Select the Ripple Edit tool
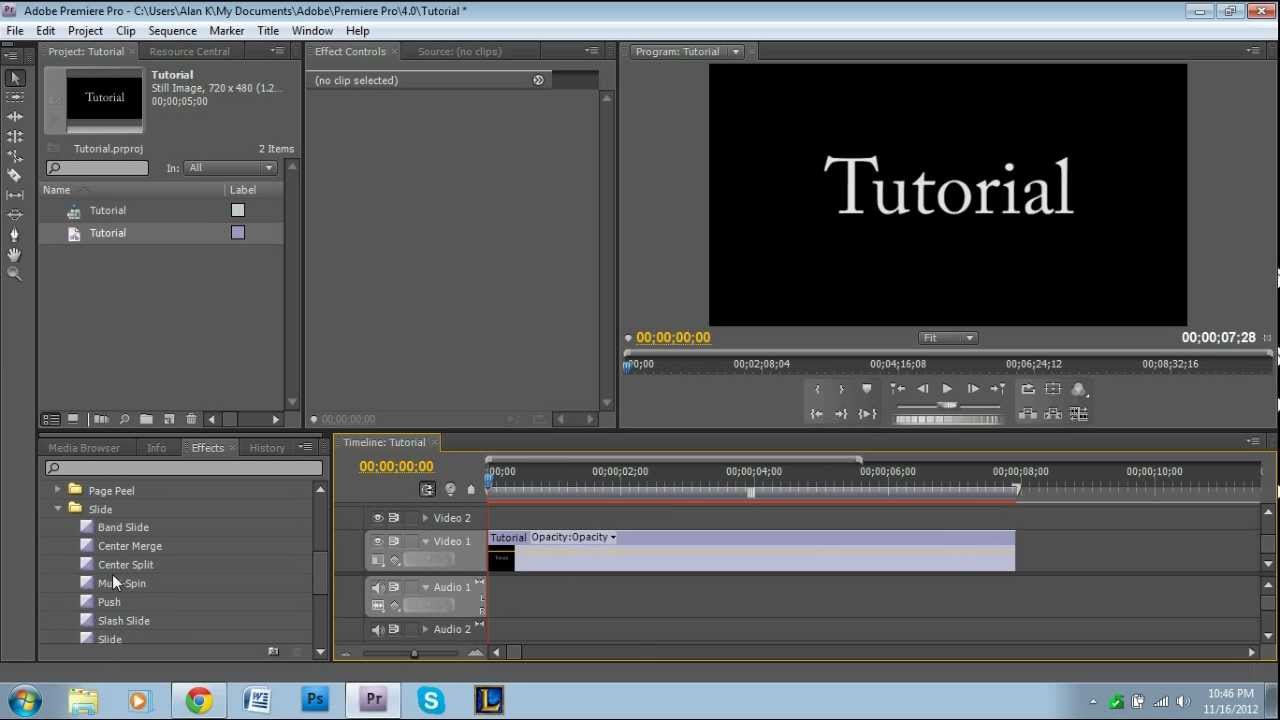The width and height of the screenshot is (1280, 720). coord(15,117)
